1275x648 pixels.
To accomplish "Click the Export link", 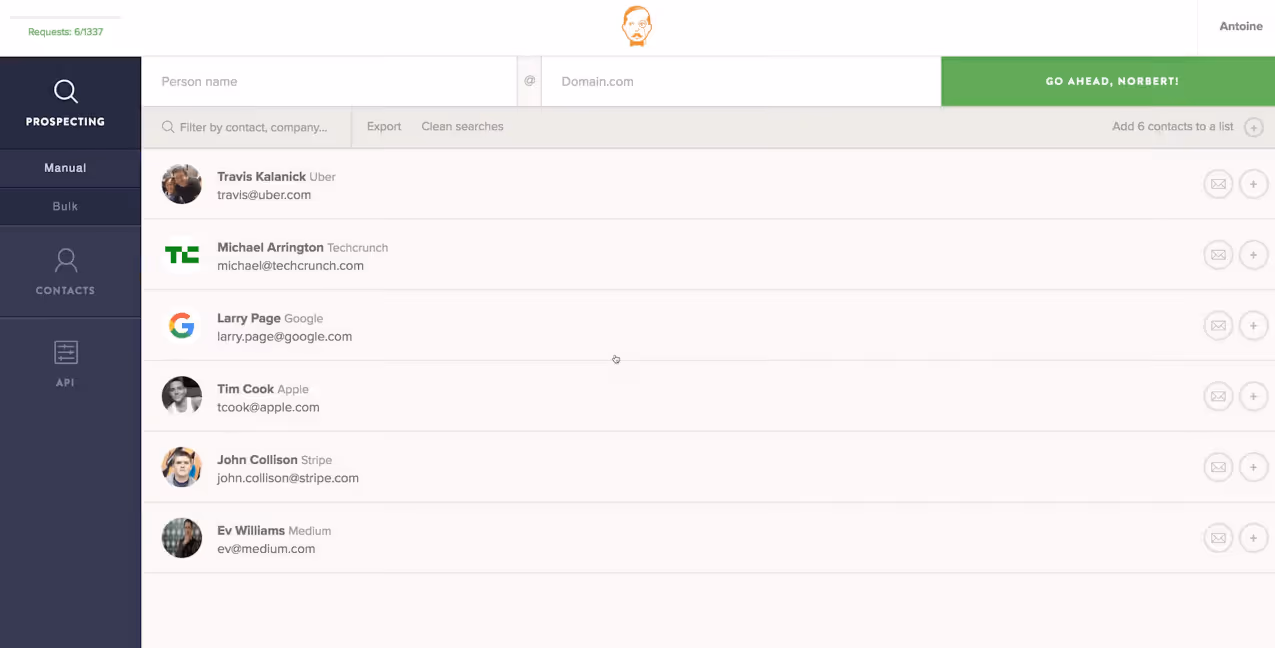I will (x=384, y=127).
